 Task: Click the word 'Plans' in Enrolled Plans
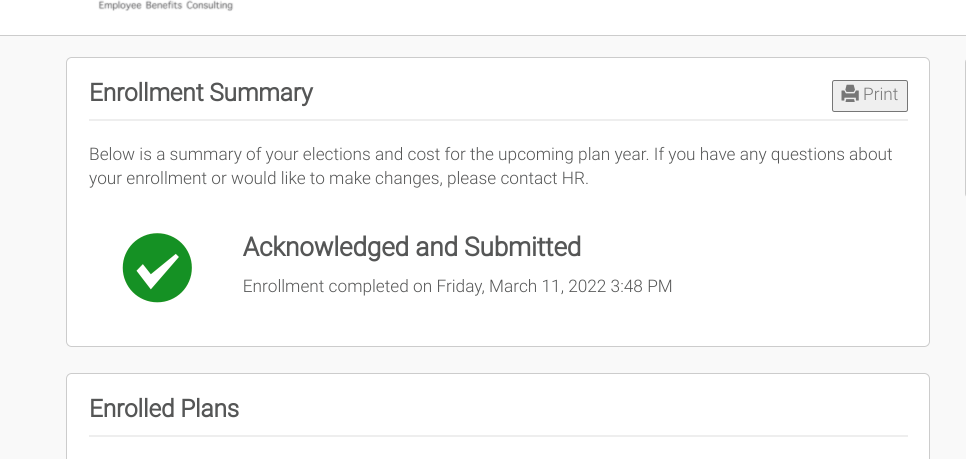(x=209, y=408)
